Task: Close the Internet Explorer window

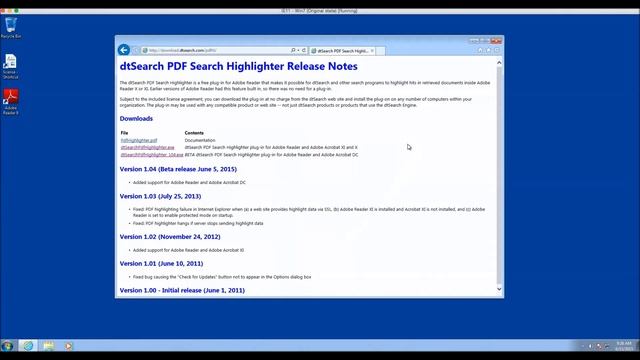Action: 496,41
